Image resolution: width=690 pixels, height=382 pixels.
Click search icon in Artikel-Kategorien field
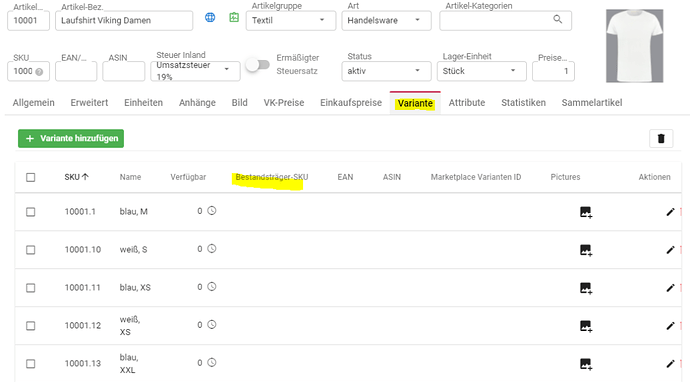click(558, 19)
